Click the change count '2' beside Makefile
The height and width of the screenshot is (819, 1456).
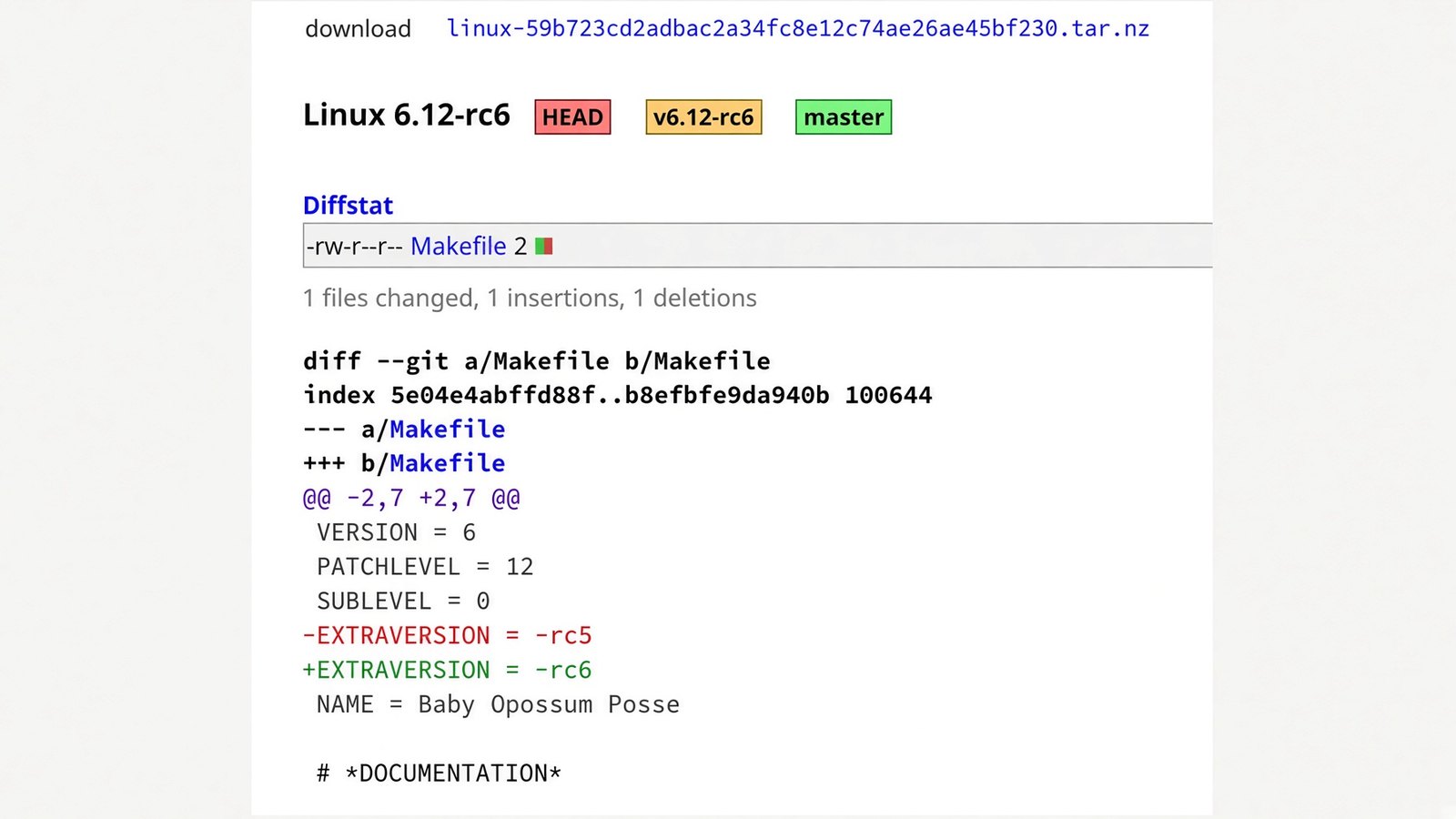coord(521,246)
